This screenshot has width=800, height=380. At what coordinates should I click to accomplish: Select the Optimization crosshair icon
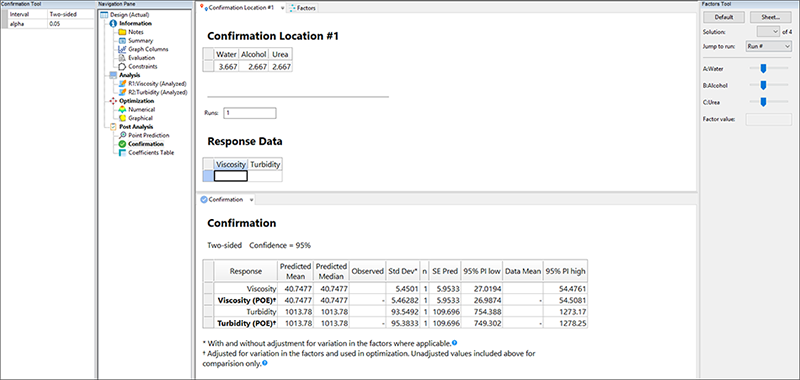pos(113,100)
